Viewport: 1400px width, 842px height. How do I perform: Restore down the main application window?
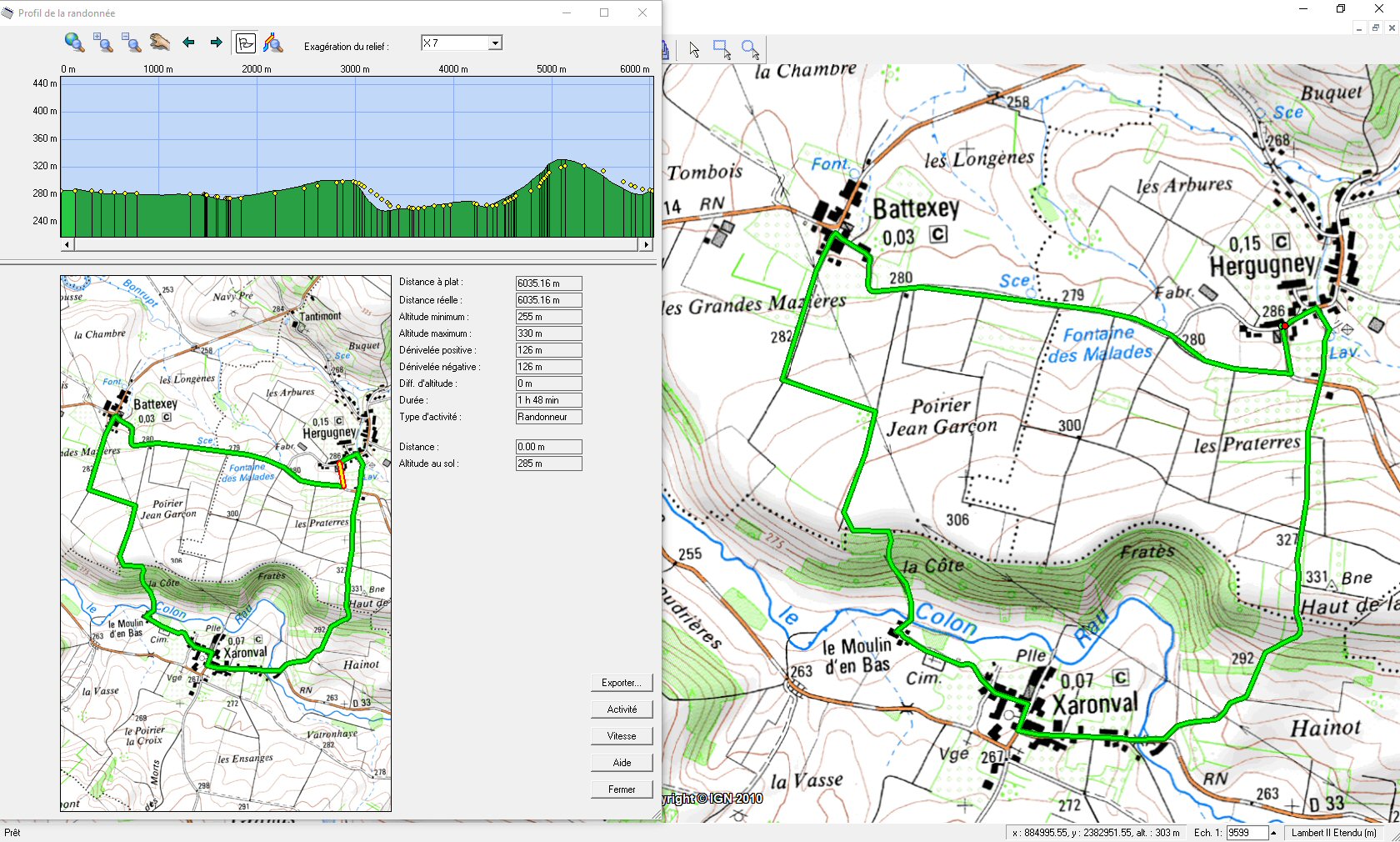[x=1341, y=9]
